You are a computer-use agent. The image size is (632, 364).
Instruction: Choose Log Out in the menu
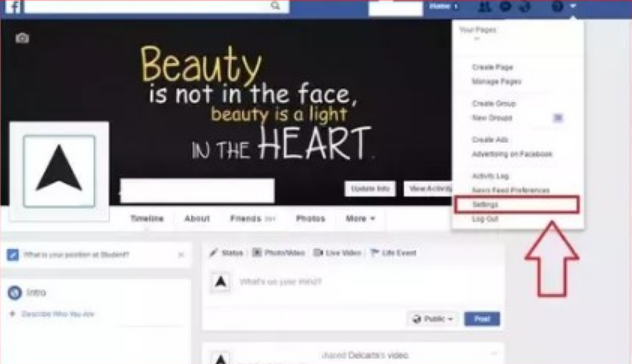[485, 219]
